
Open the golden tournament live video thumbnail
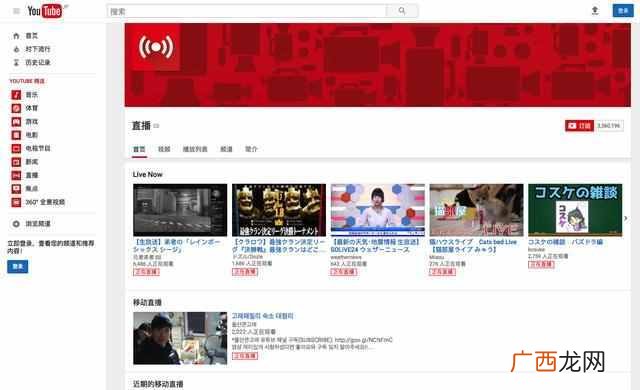pos(279,210)
